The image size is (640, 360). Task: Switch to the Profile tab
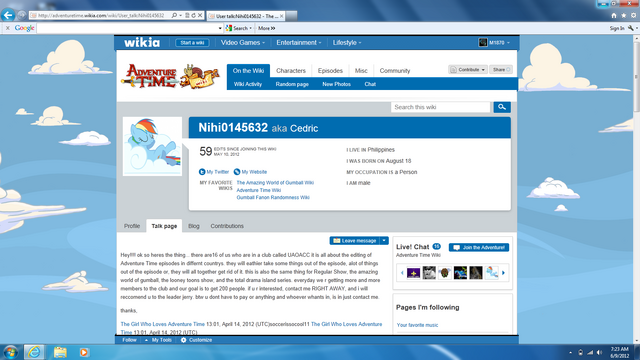[x=132, y=226]
